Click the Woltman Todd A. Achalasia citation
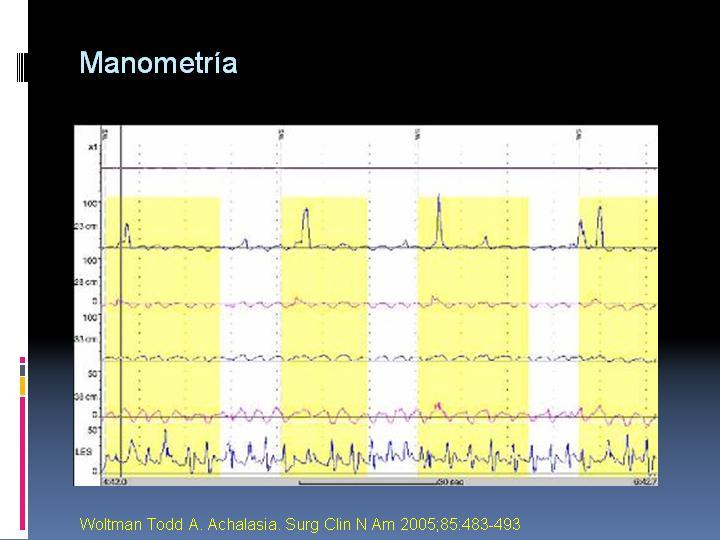Screen dimensions: 720x540 pos(300,524)
